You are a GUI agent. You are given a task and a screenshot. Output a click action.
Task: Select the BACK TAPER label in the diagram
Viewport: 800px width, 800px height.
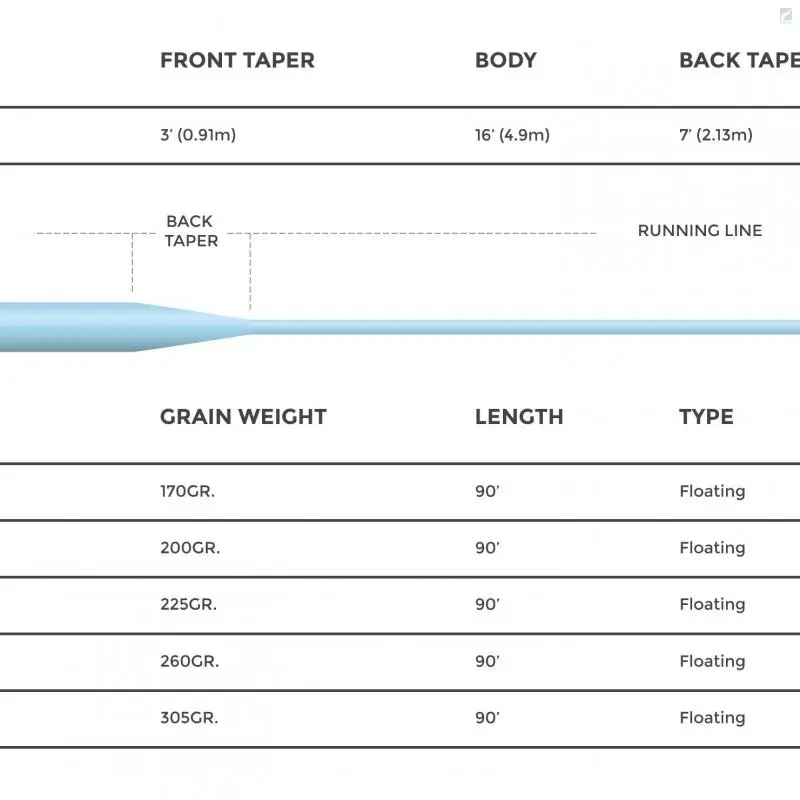[191, 231]
